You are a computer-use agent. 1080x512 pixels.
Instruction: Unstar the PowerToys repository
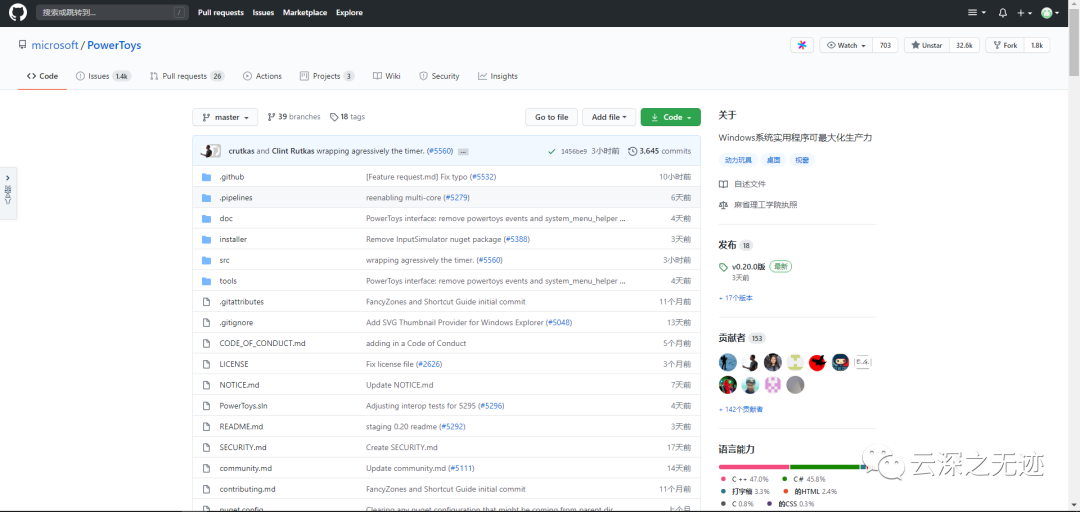927,45
